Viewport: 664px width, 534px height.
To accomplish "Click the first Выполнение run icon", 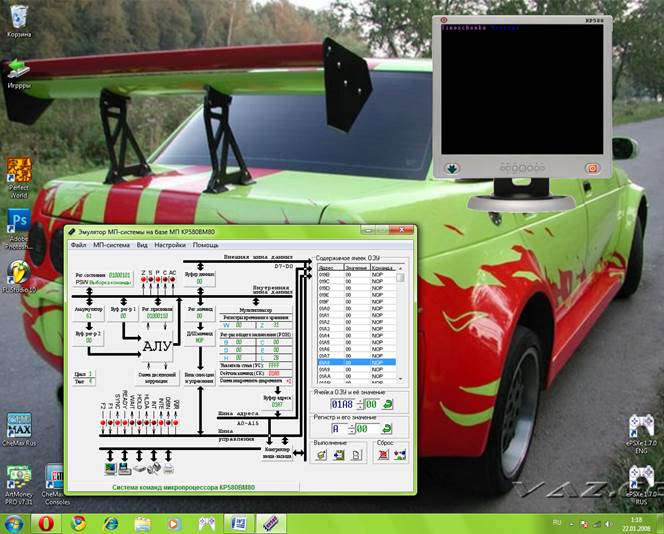I will click(321, 455).
